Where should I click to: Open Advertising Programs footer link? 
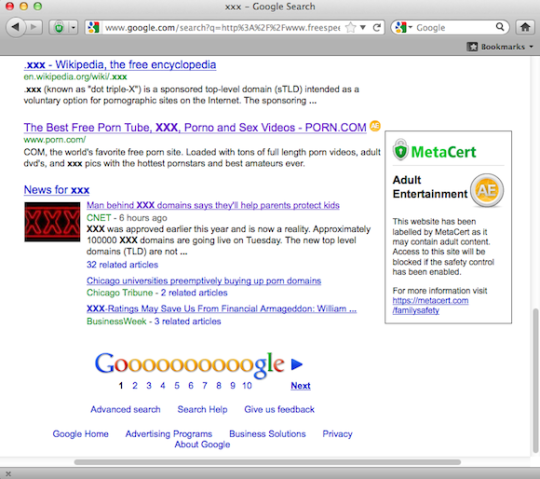coord(169,434)
